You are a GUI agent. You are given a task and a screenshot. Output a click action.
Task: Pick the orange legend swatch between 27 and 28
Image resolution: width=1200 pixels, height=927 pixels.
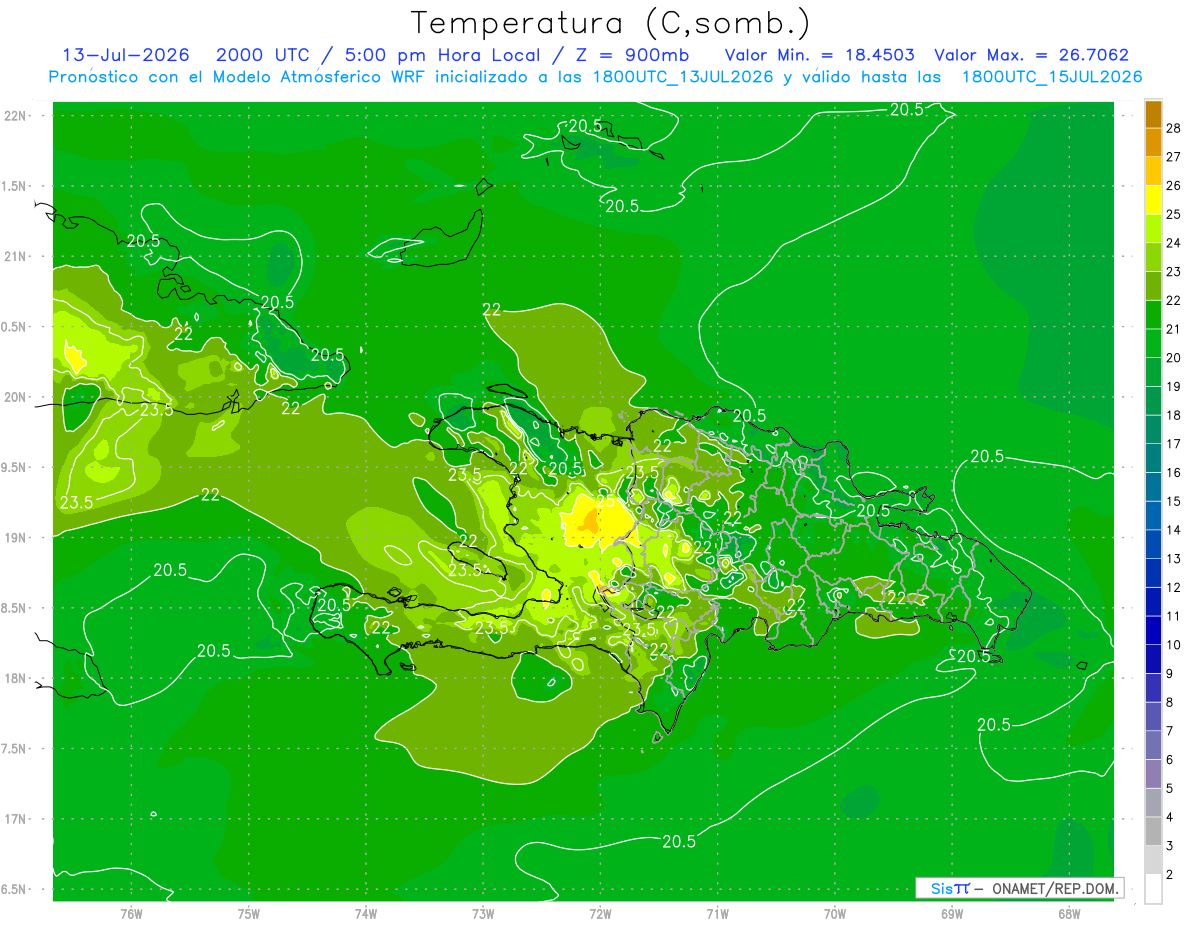coord(1153,143)
